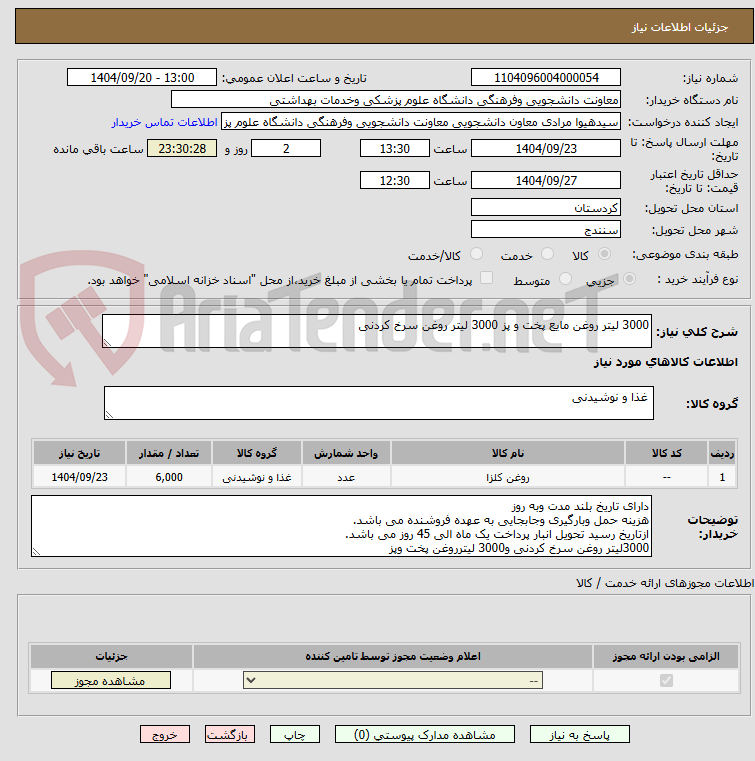Image resolution: width=755 pixels, height=761 pixels.
Task: Toggle the الزامی بودن ارائه مجوز checkbox
Action: tap(666, 680)
